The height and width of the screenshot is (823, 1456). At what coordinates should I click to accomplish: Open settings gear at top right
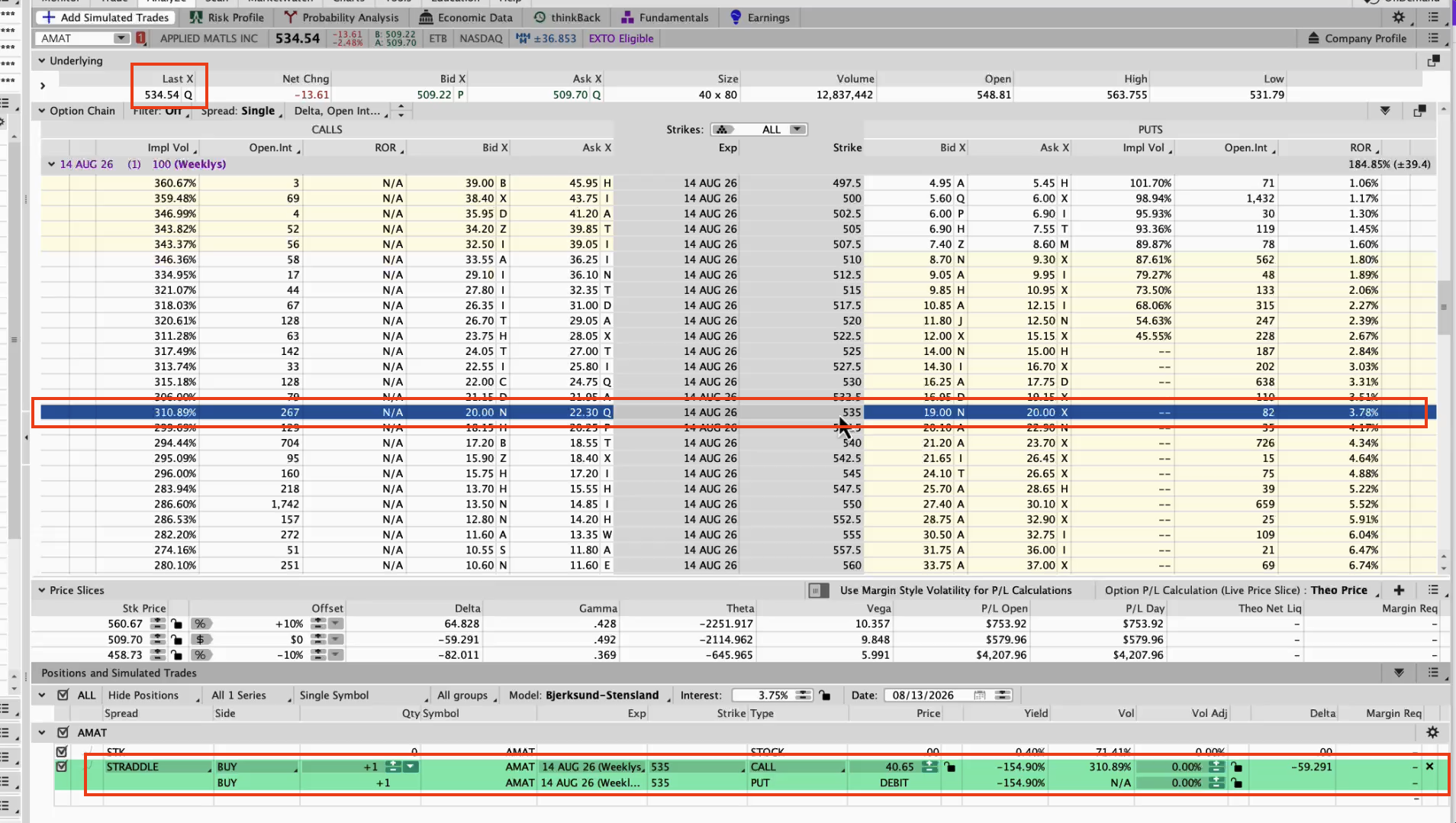(x=1398, y=18)
